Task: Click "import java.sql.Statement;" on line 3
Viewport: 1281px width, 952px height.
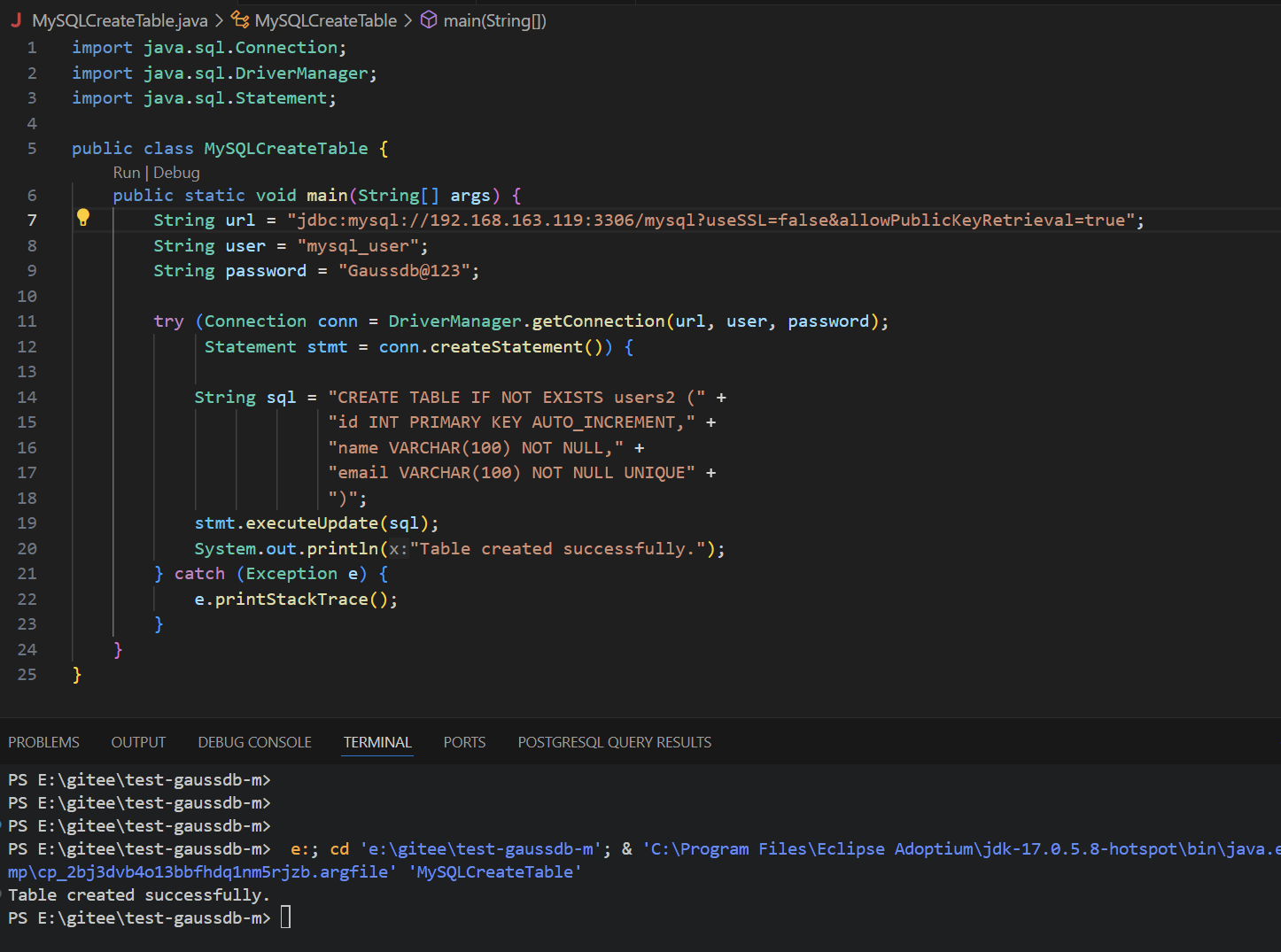Action: (204, 97)
